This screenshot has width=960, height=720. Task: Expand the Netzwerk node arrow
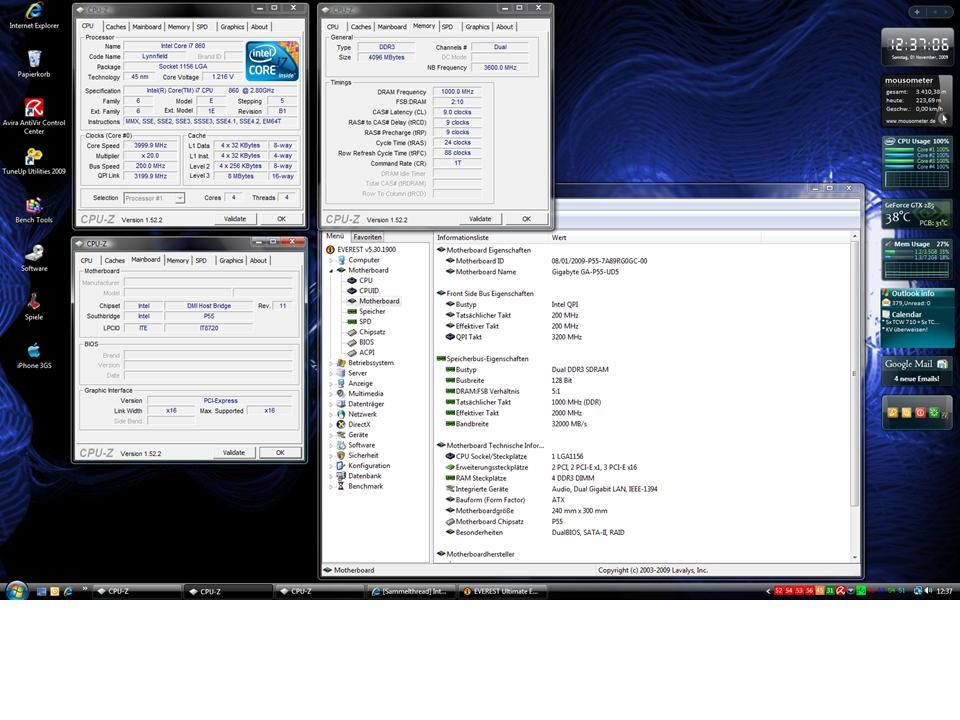coord(331,414)
